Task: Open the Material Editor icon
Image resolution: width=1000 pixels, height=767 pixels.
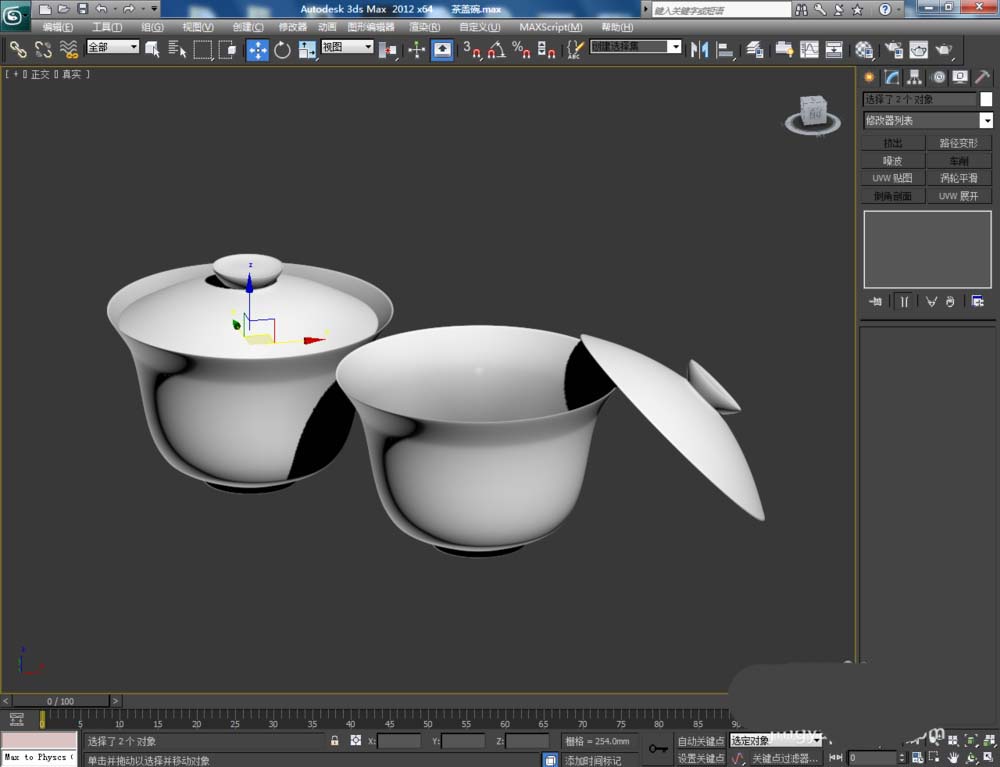Action: (864, 50)
